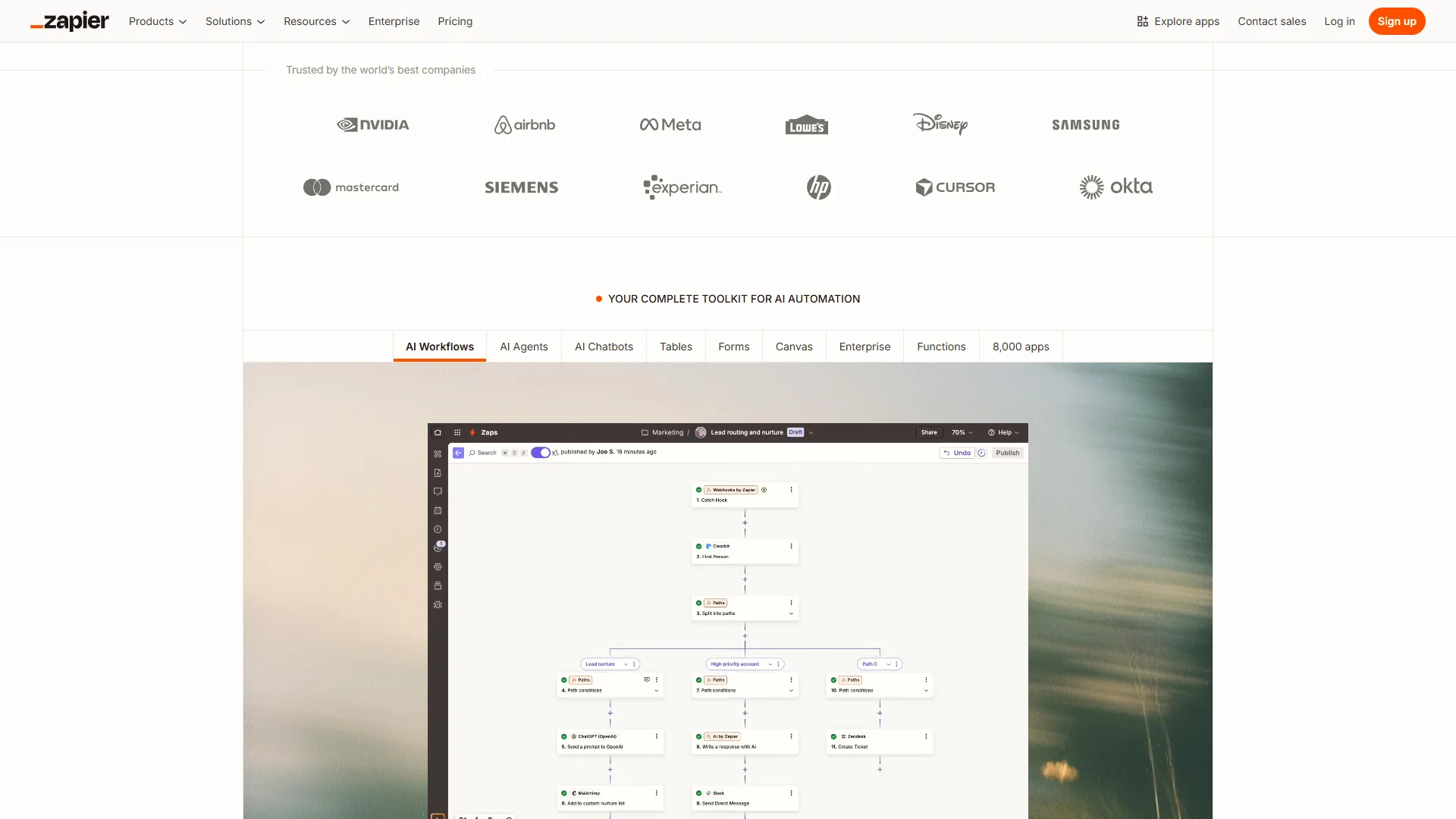Expand step 4 Path conditions chevron
This screenshot has height=819, width=1456.
(x=657, y=691)
